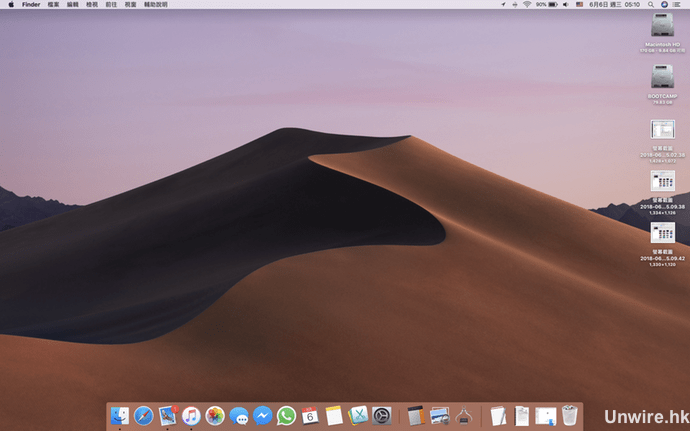Open Spotlight search magnifier

650,4
